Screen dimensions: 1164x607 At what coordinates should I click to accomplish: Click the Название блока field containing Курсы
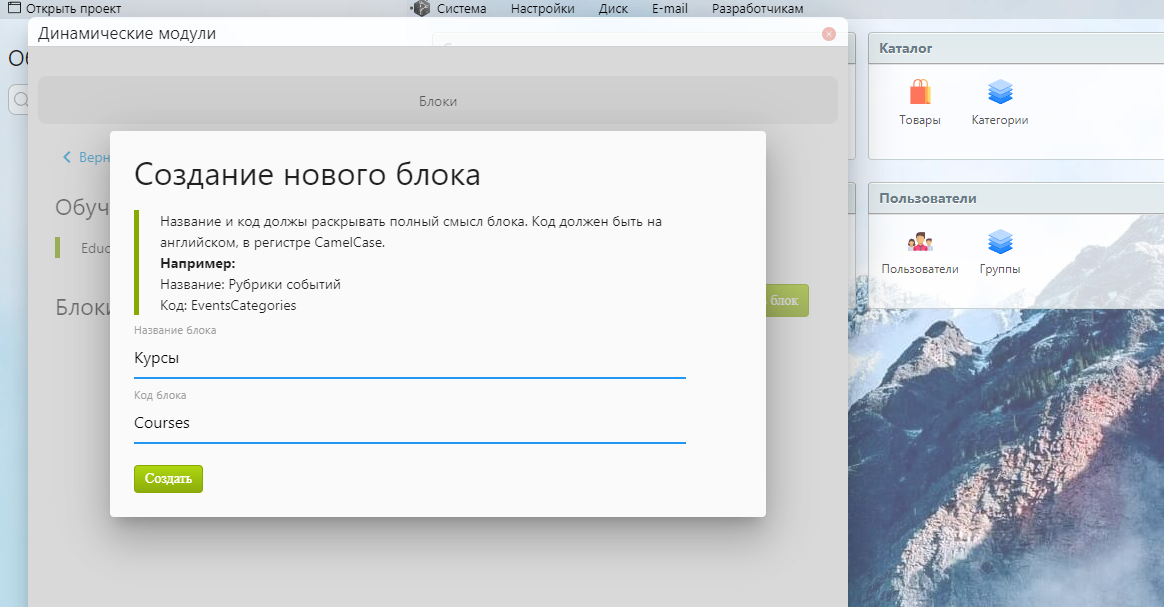[x=409, y=358]
